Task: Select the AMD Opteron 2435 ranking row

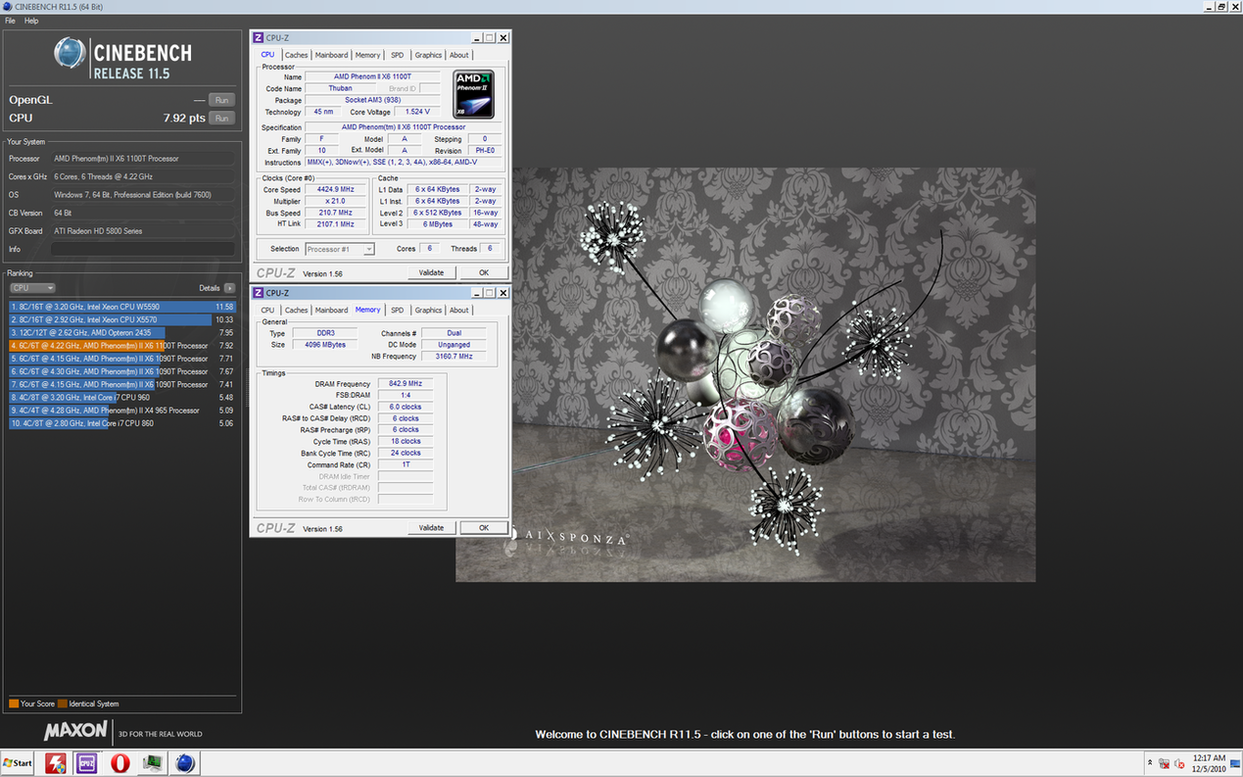Action: (122, 333)
